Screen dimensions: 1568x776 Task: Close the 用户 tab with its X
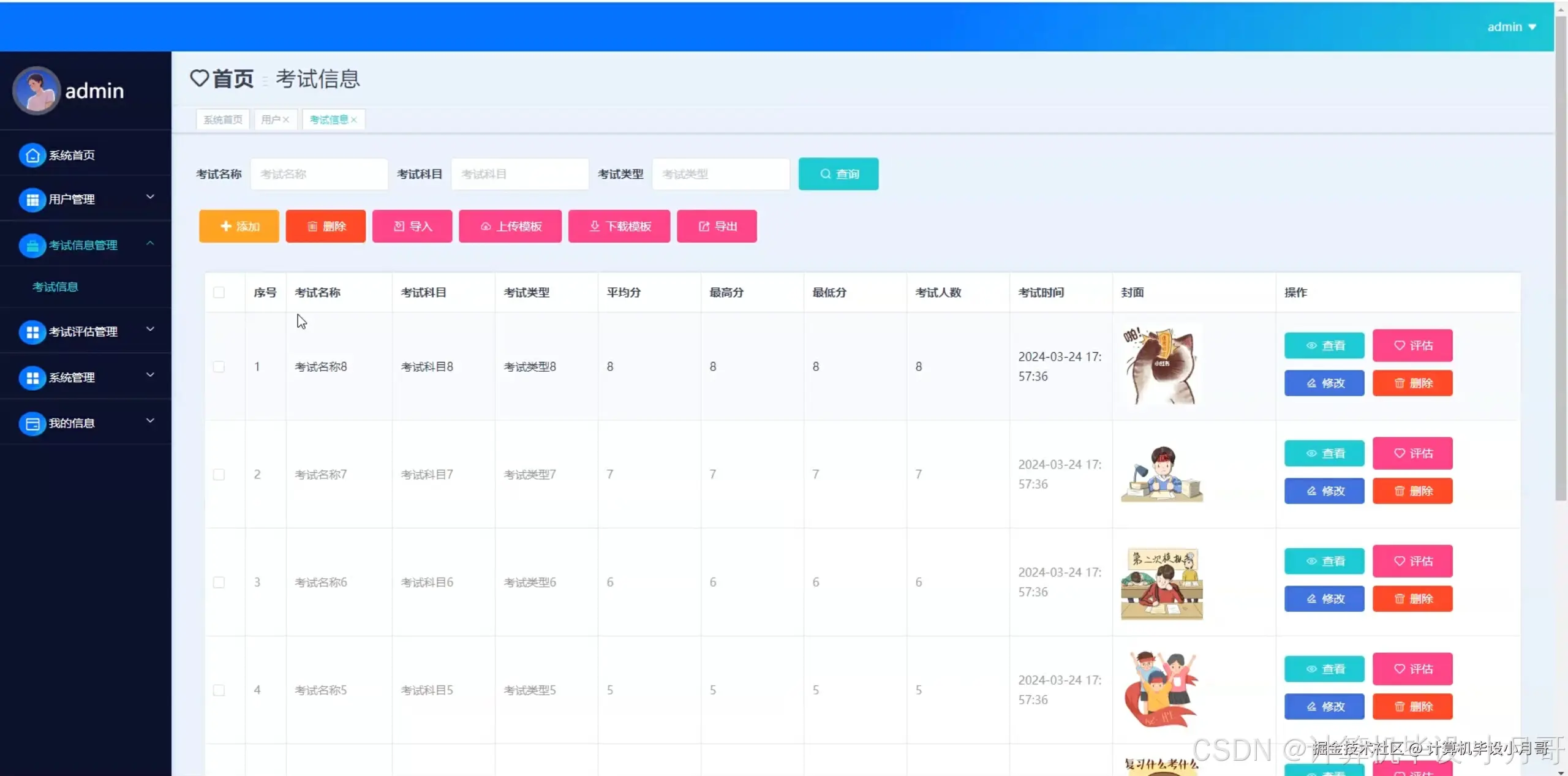pyautogui.click(x=286, y=120)
